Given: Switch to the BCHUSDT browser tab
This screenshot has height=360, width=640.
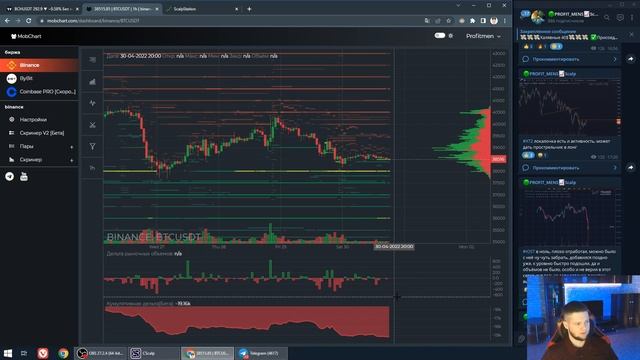Looking at the screenshot, I should pyautogui.click(x=41, y=9).
